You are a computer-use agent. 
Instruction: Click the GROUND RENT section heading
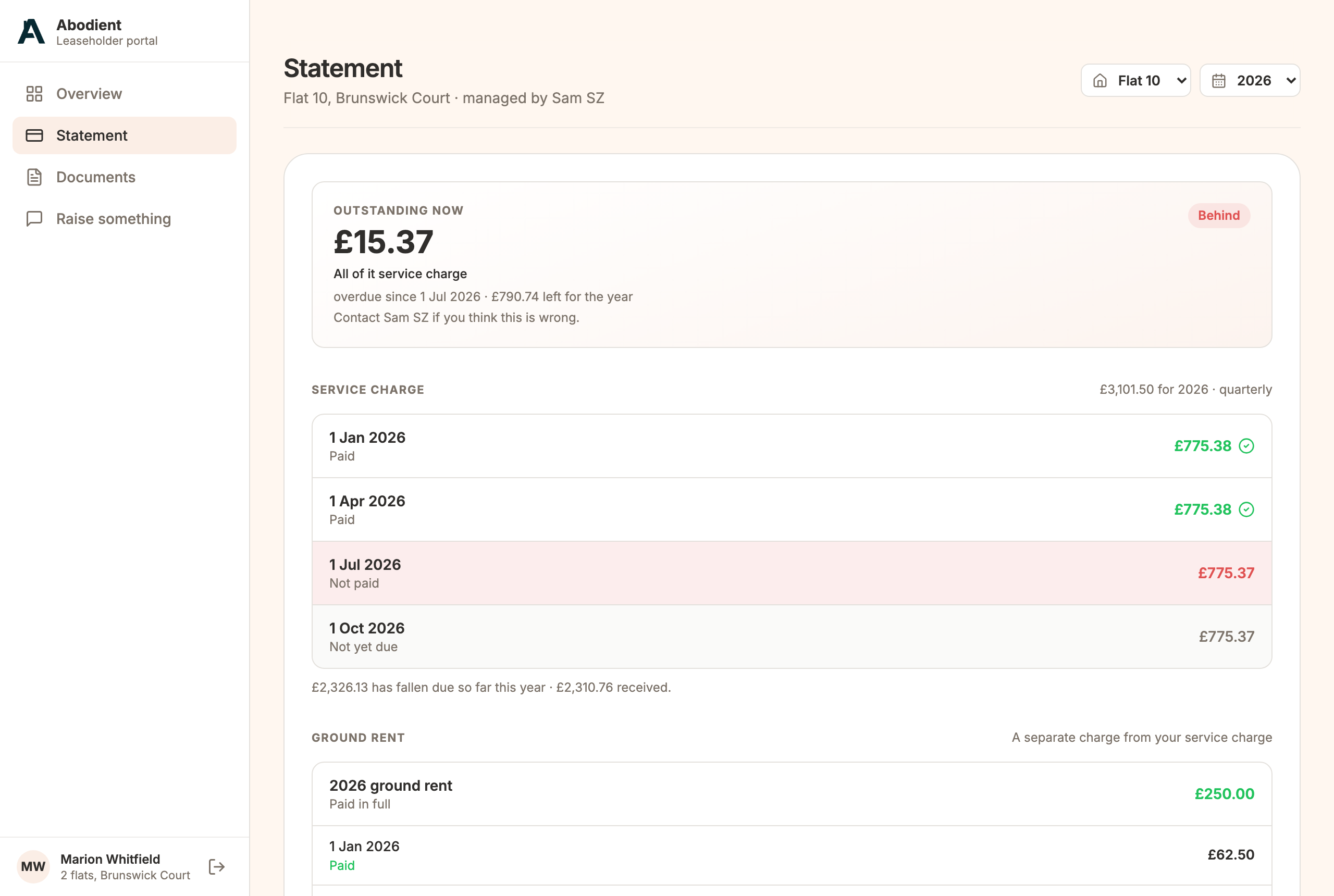click(359, 738)
